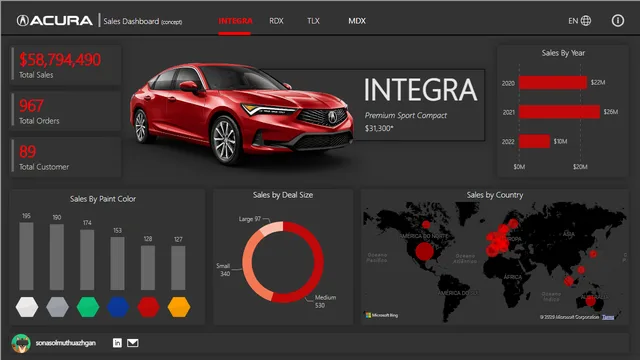This screenshot has width=640, height=360.
Task: Click the $22M value label
Action: 598,82
